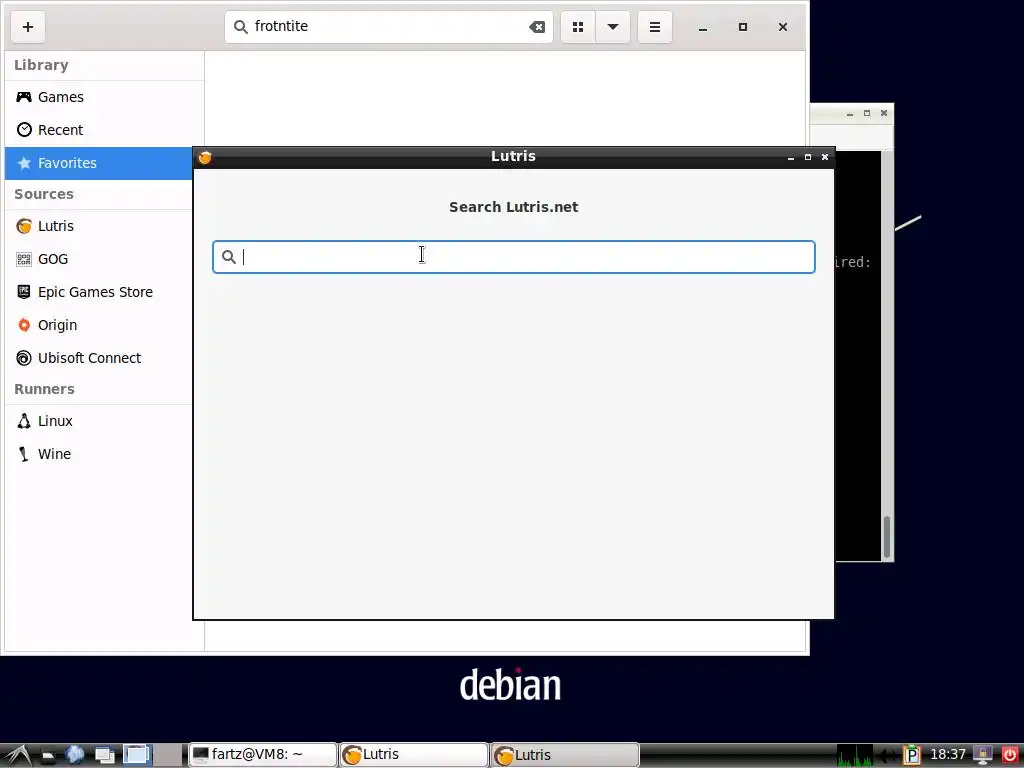Click the virtual desktop pager icon

[x=137, y=755]
